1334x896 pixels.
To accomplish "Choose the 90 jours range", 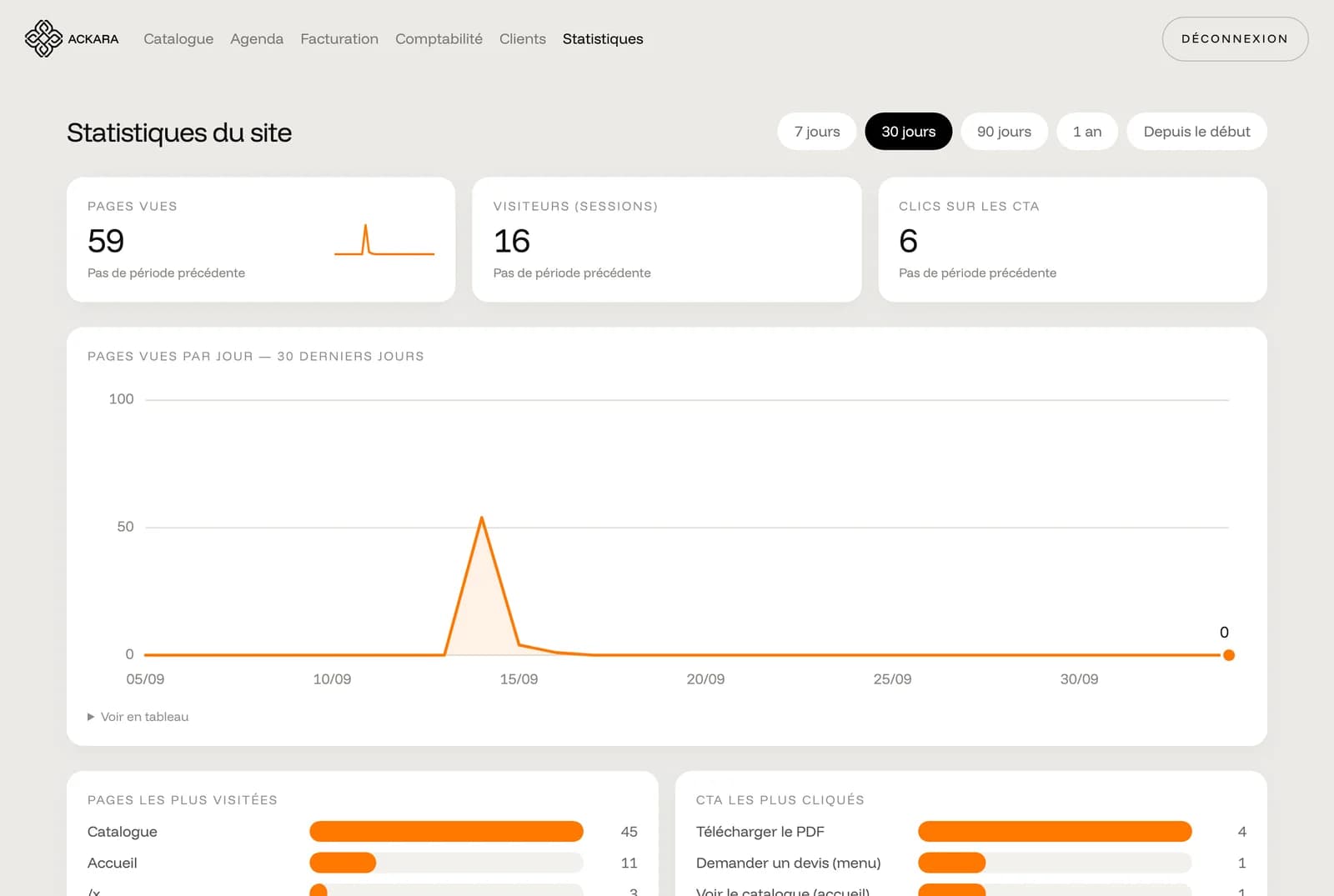I will click(x=1004, y=132).
